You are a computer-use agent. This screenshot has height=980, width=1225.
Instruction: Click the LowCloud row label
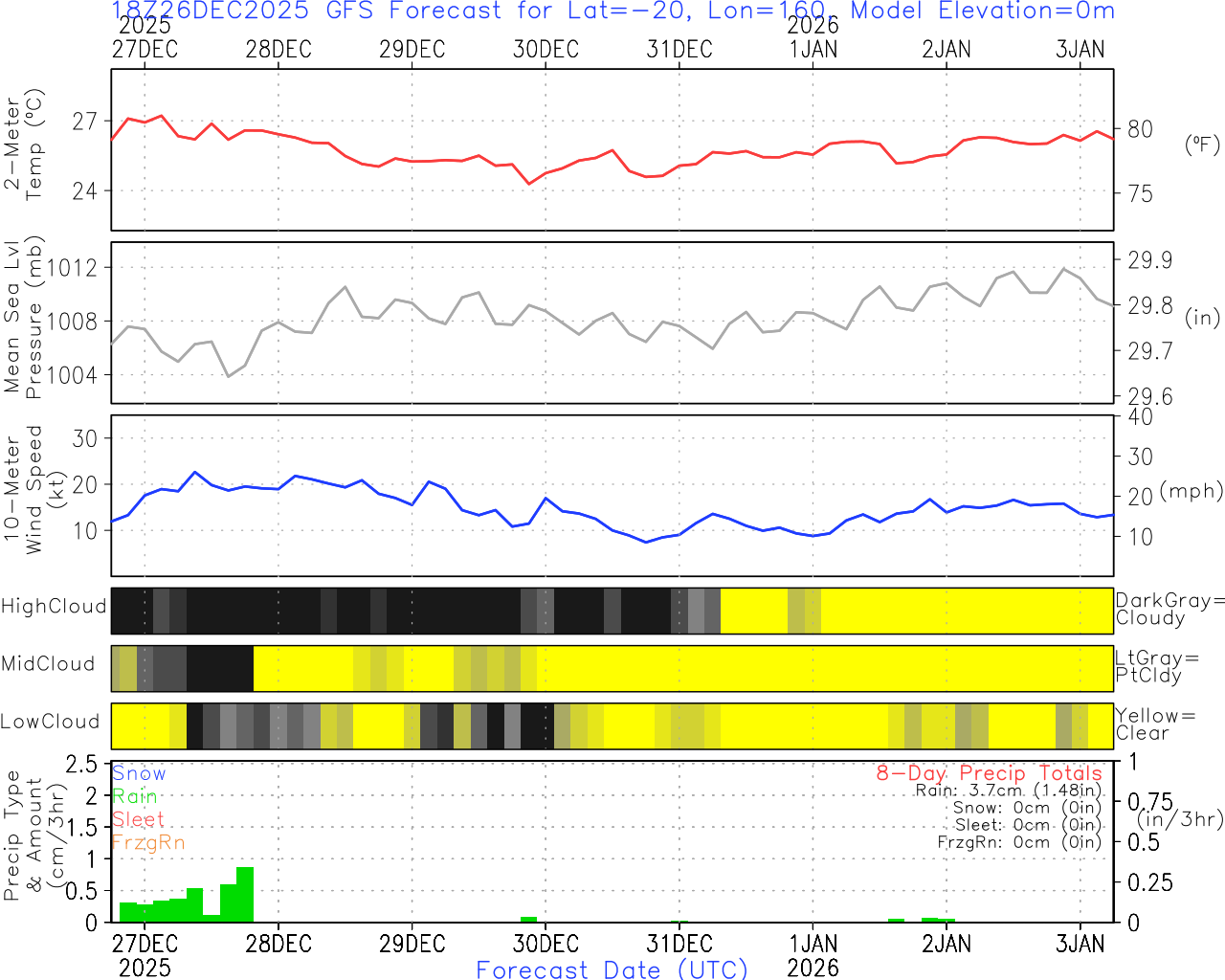(50, 722)
